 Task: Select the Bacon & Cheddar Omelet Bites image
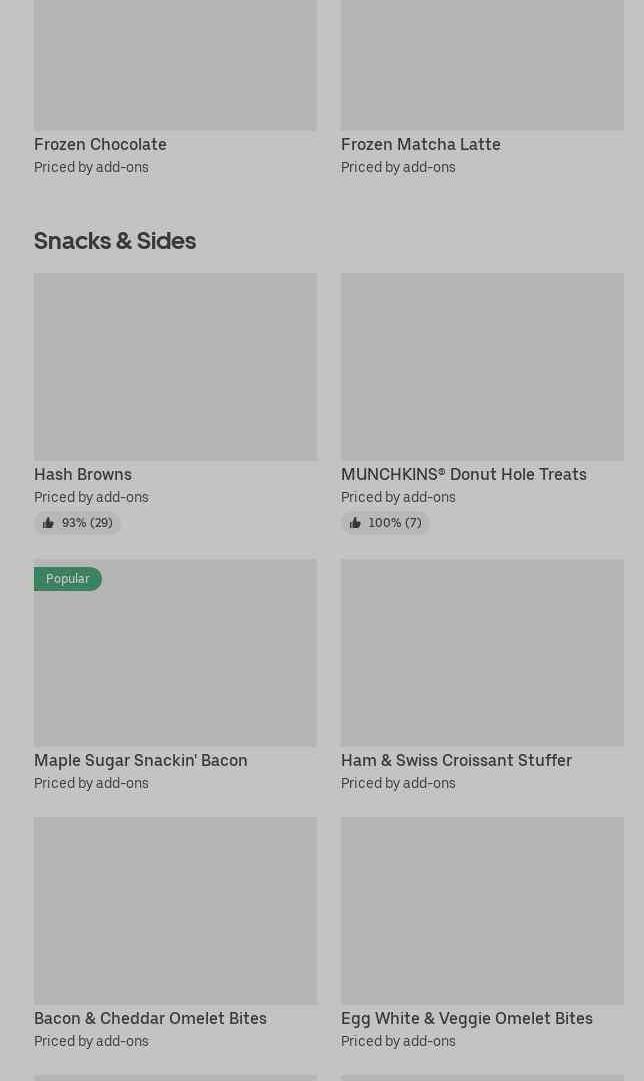point(175,910)
